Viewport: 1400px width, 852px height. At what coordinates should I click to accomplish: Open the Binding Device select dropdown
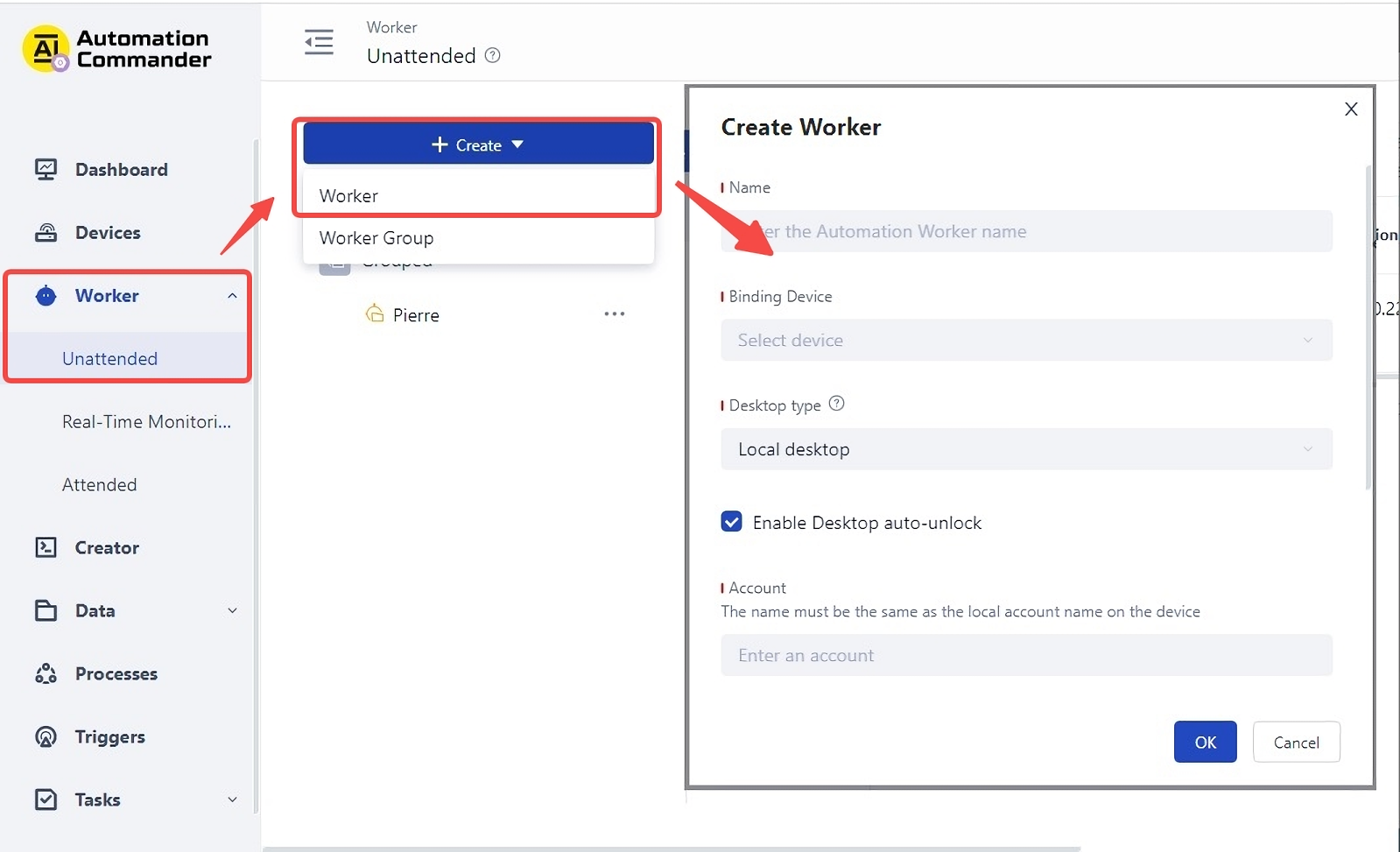point(1026,340)
